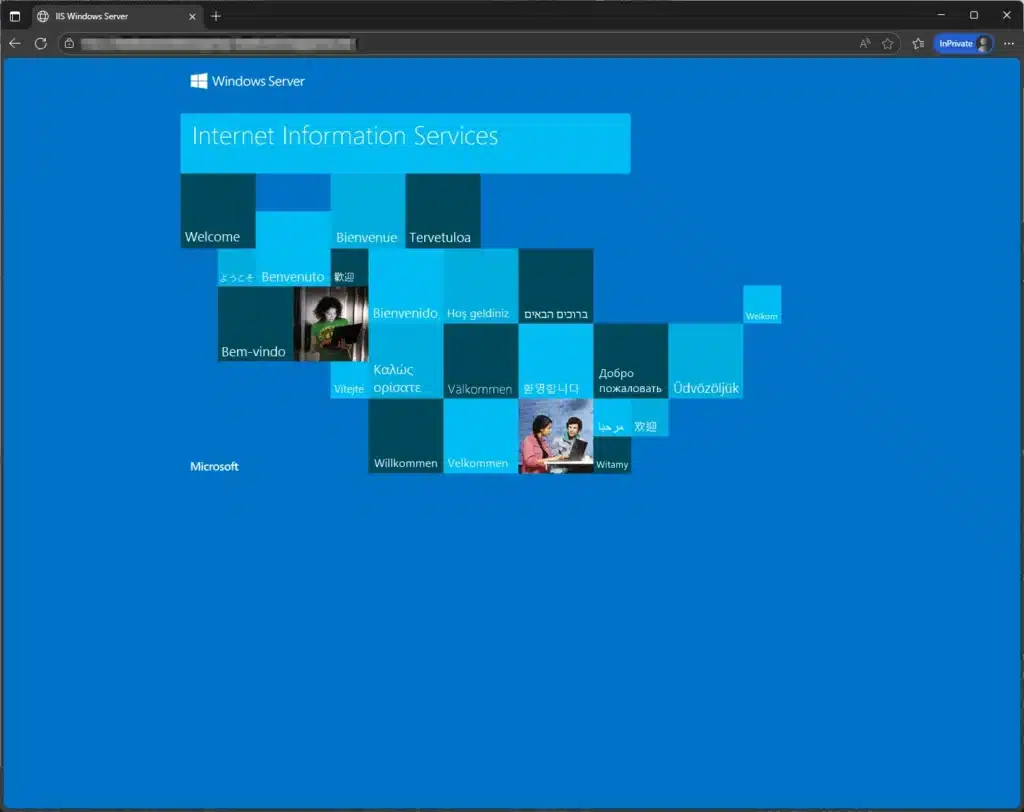Refresh the page with the reload icon

click(41, 43)
